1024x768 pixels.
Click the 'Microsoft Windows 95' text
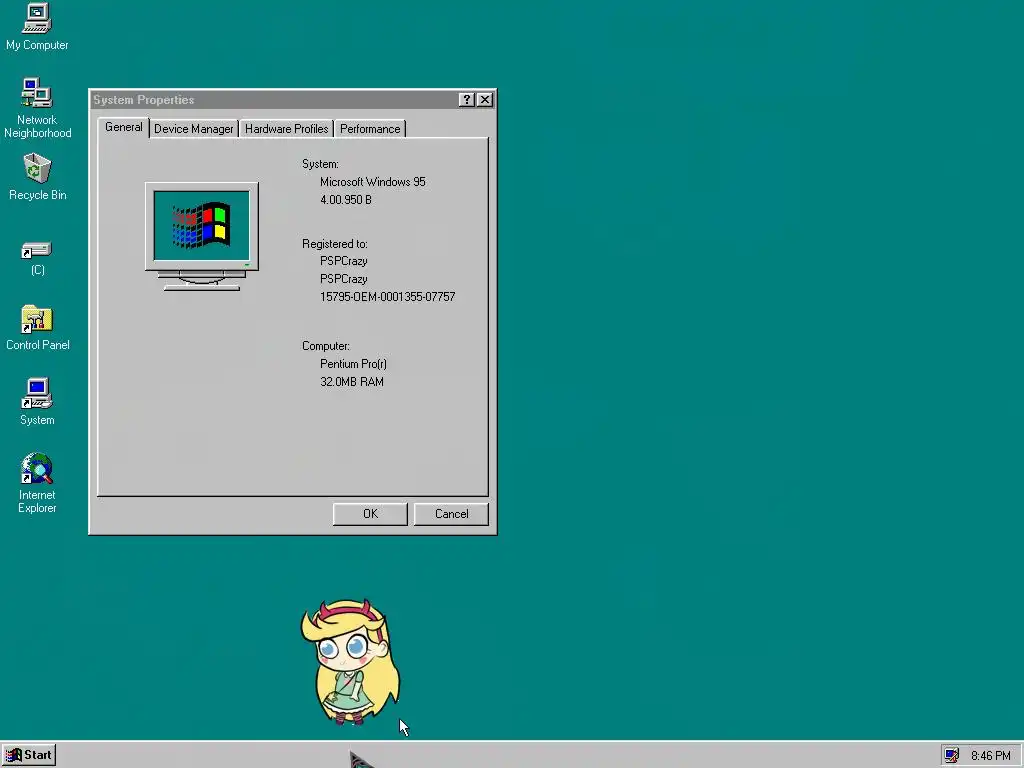pyautogui.click(x=372, y=182)
